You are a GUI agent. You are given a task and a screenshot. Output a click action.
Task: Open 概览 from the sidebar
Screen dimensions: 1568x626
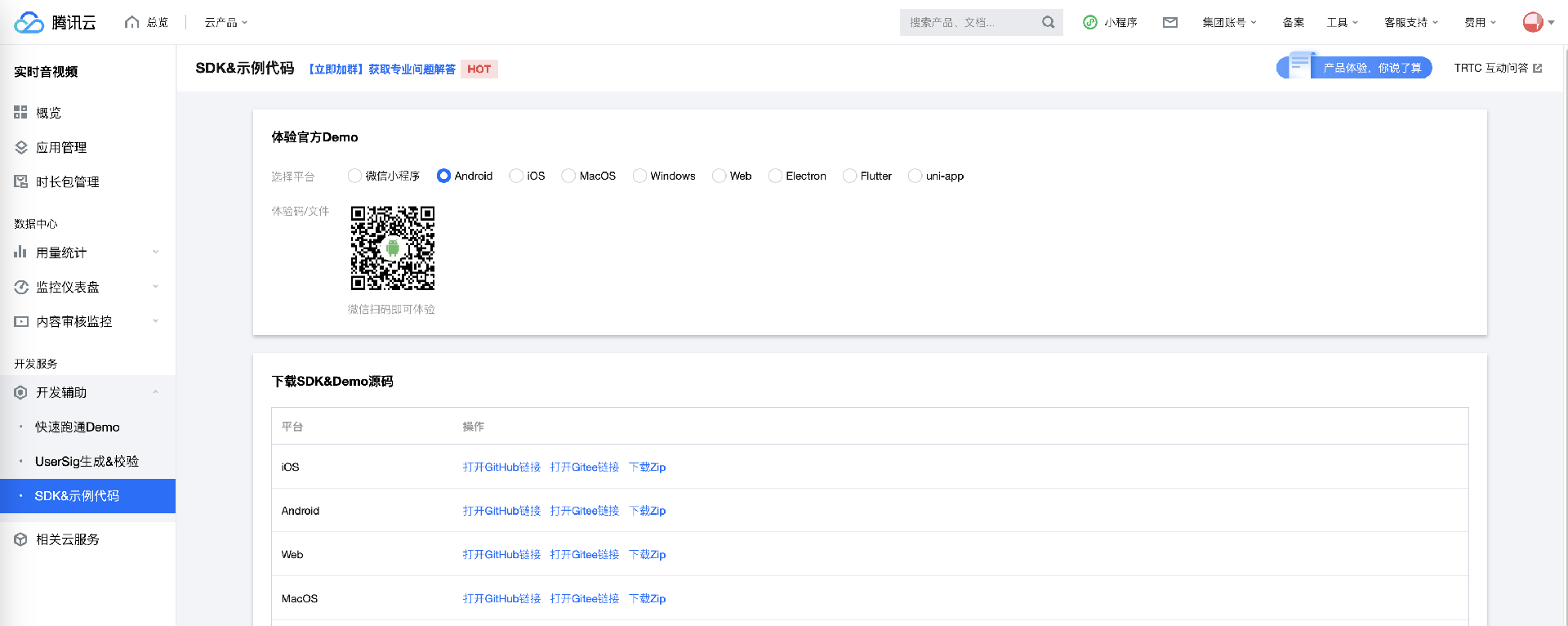(x=48, y=113)
